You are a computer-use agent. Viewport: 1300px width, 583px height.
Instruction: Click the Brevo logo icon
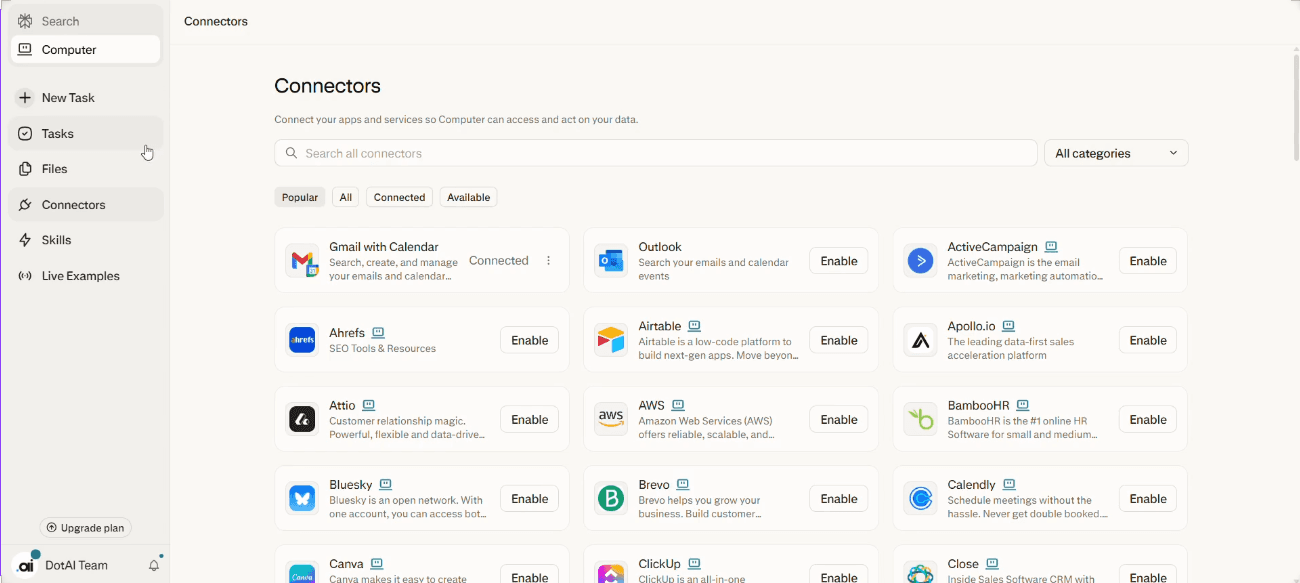(611, 498)
